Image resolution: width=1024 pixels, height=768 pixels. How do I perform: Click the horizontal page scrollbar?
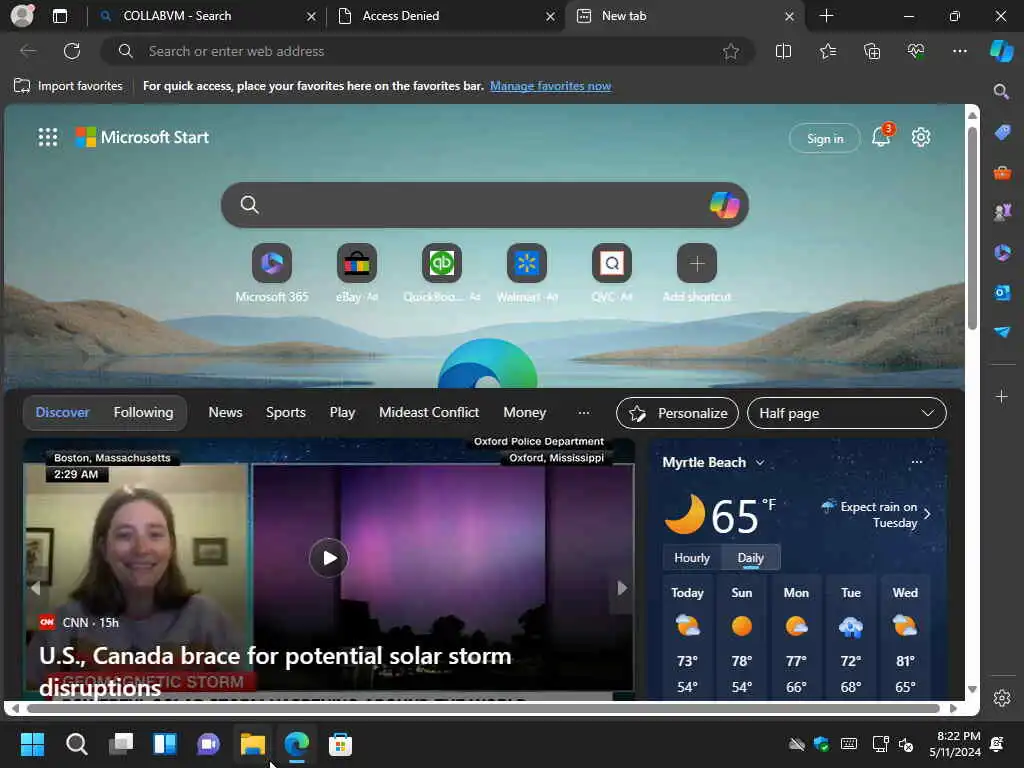tap(483, 709)
